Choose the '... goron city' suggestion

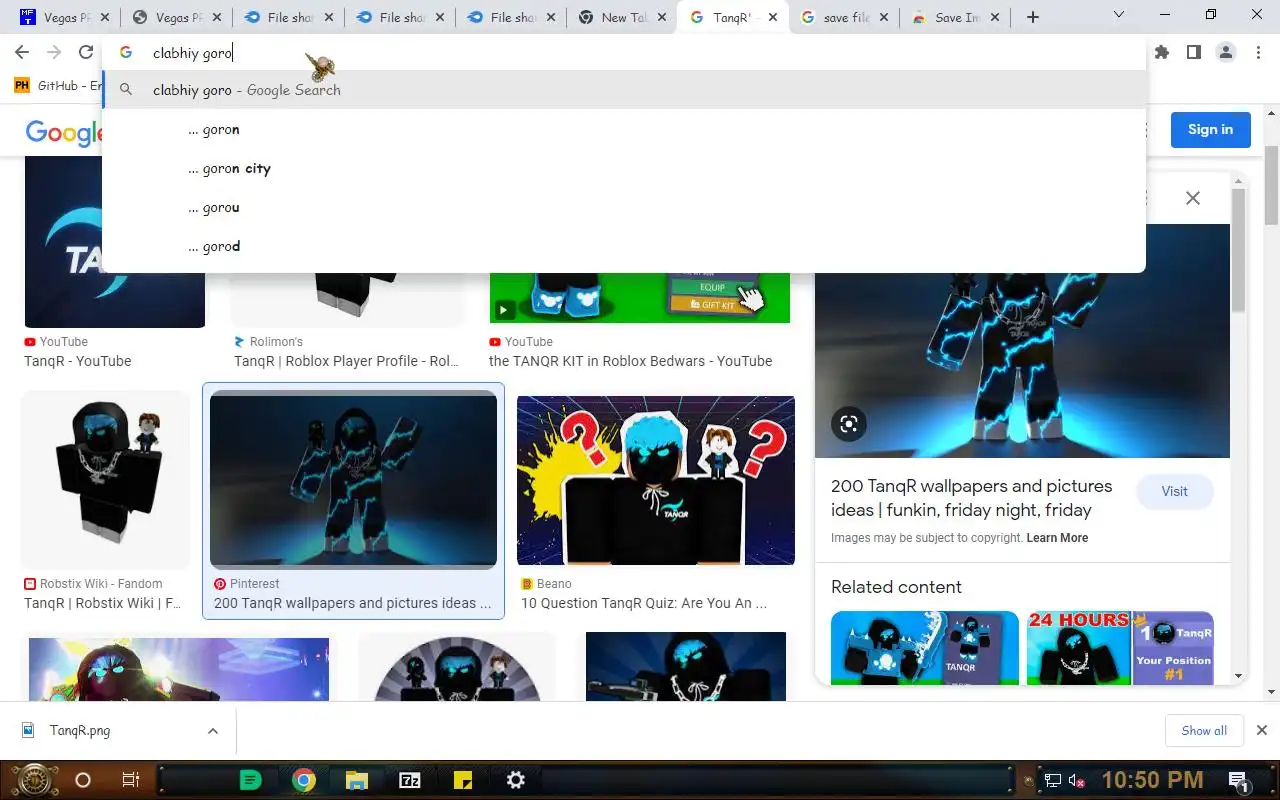pos(624,168)
